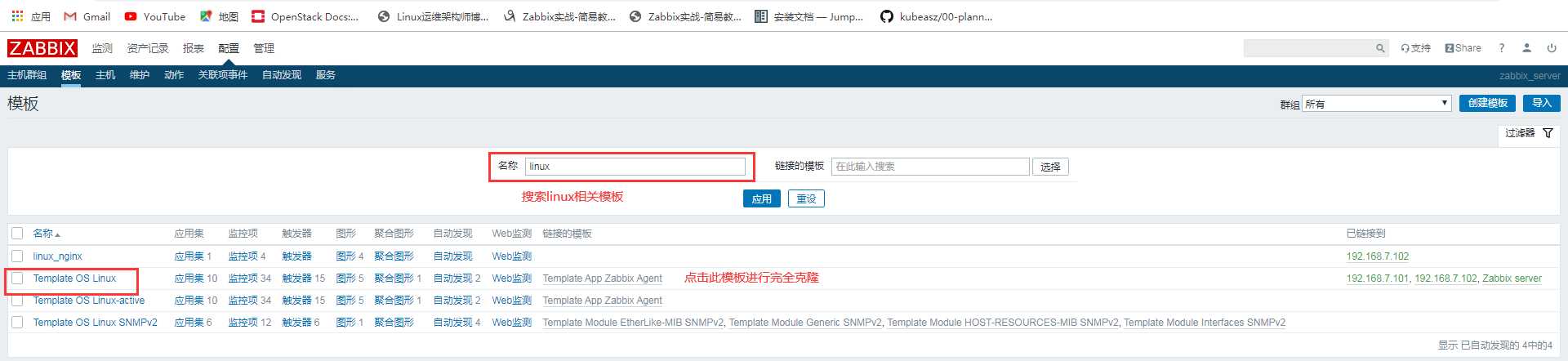The height and width of the screenshot is (361, 1568).
Task: Check the Template OS Linux-active row checkbox
Action: 17,301
